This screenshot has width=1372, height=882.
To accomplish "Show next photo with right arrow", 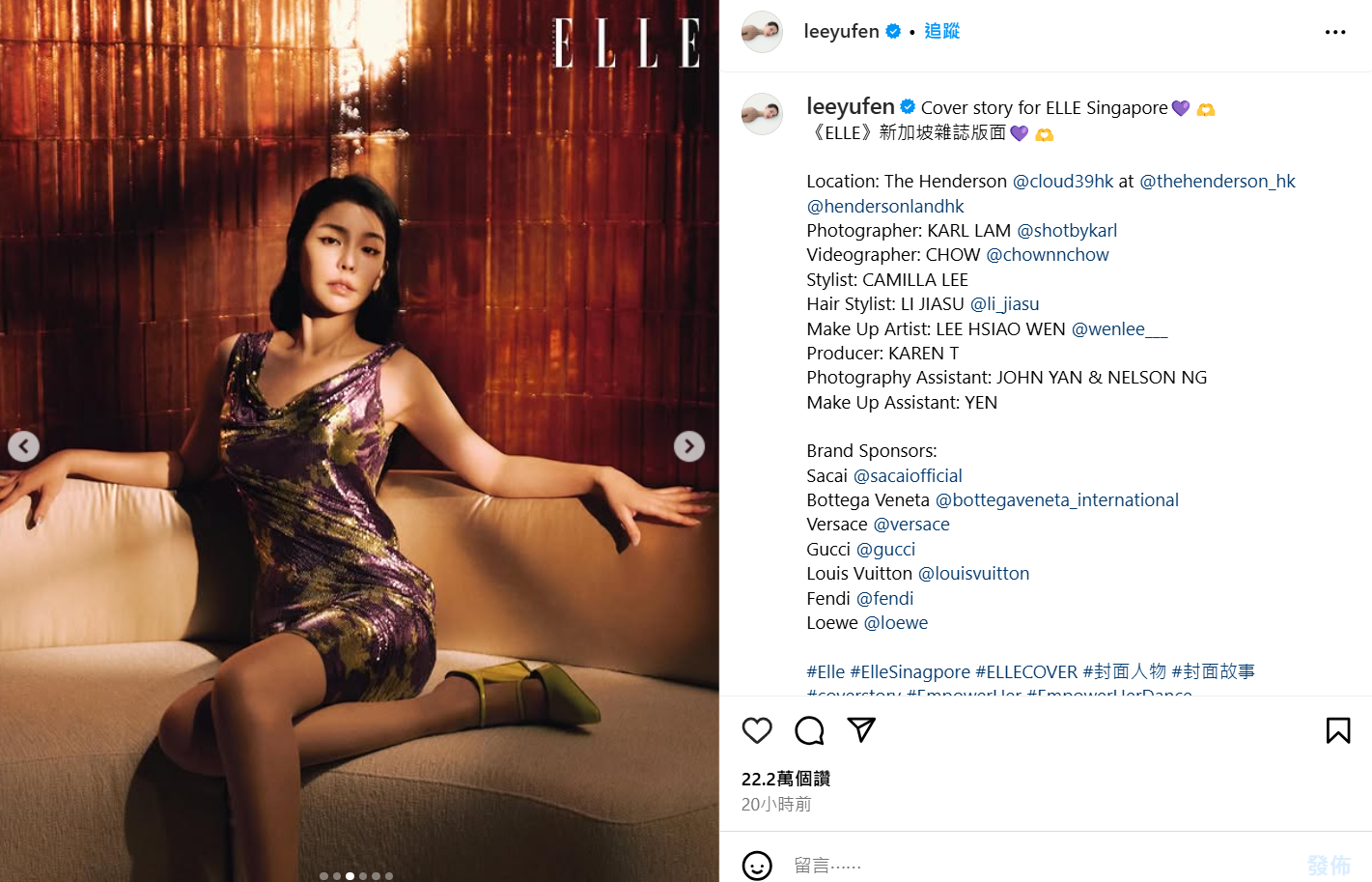I will pos(688,446).
